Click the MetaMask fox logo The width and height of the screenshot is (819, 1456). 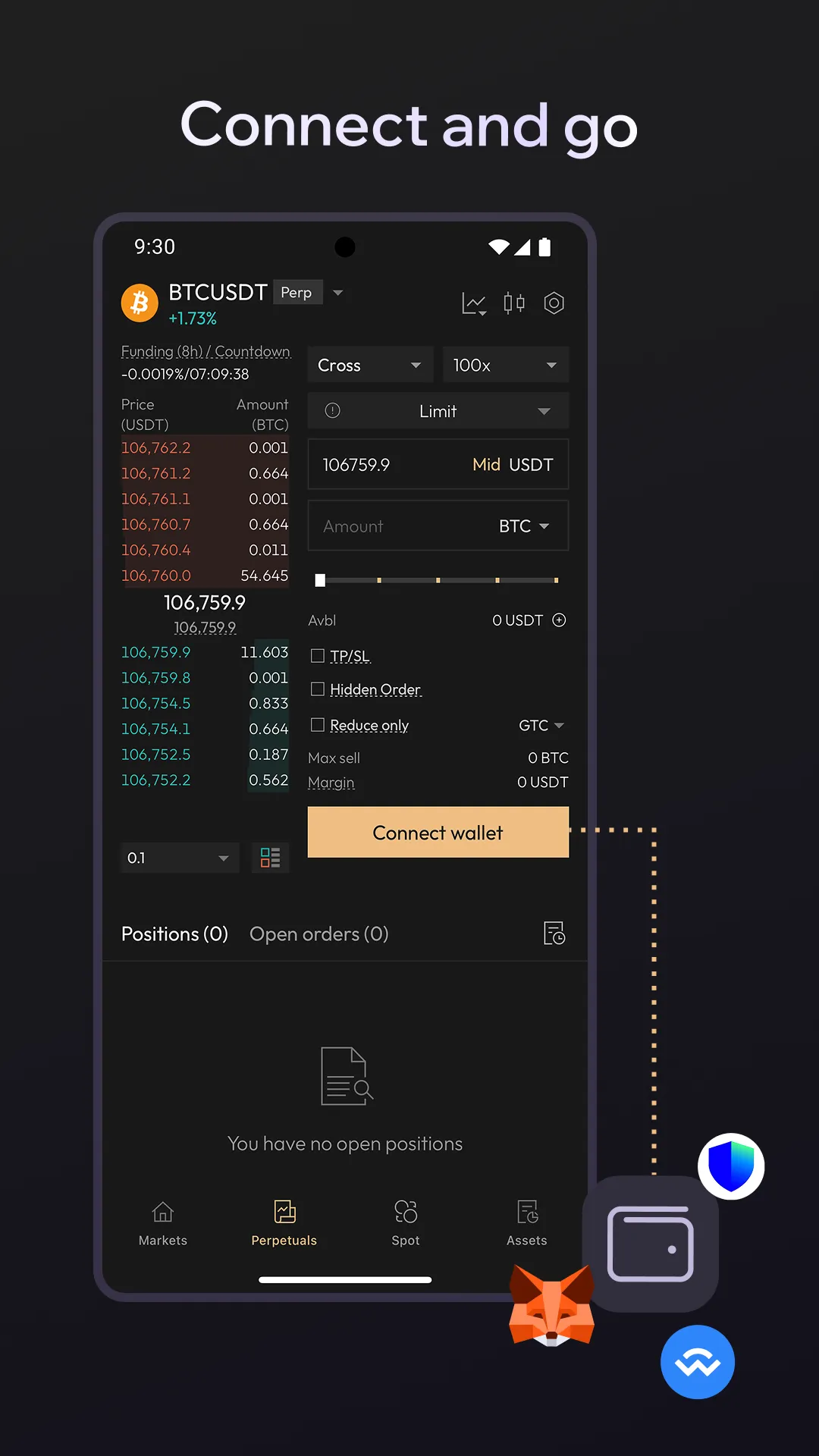pos(551,1305)
